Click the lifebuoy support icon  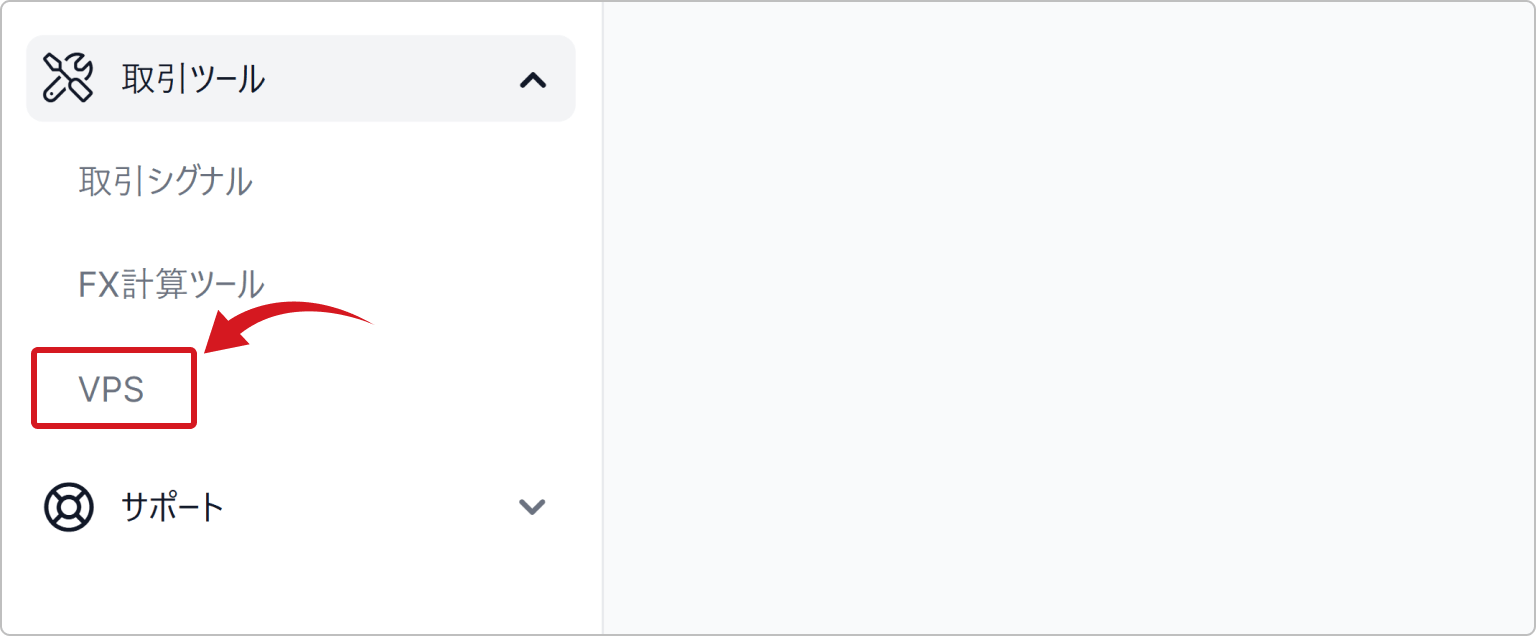68,507
